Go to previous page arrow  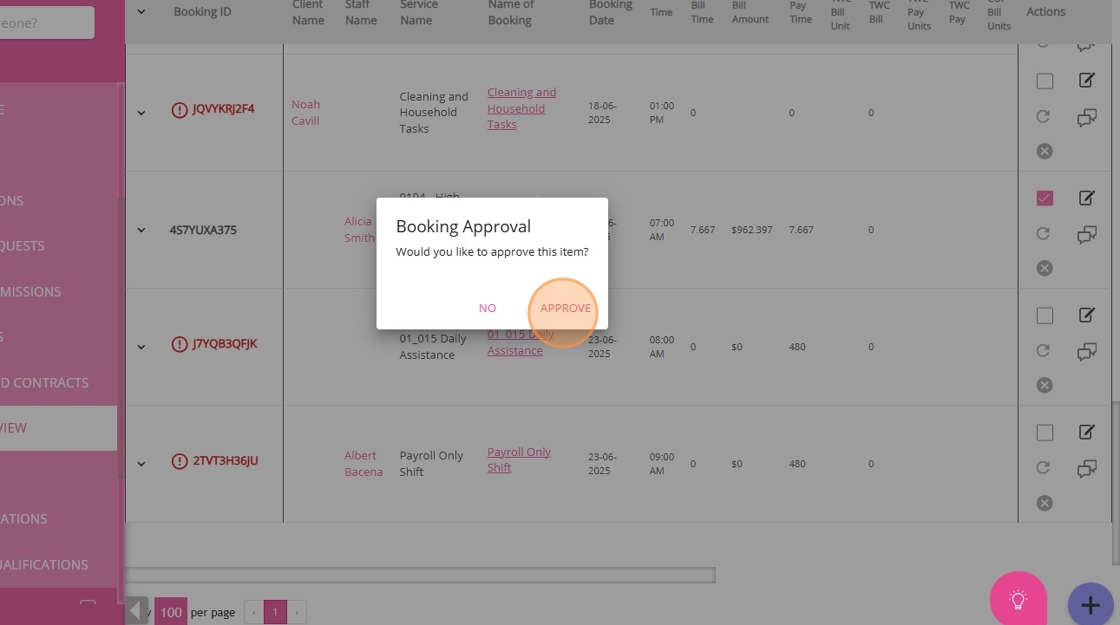pos(254,612)
